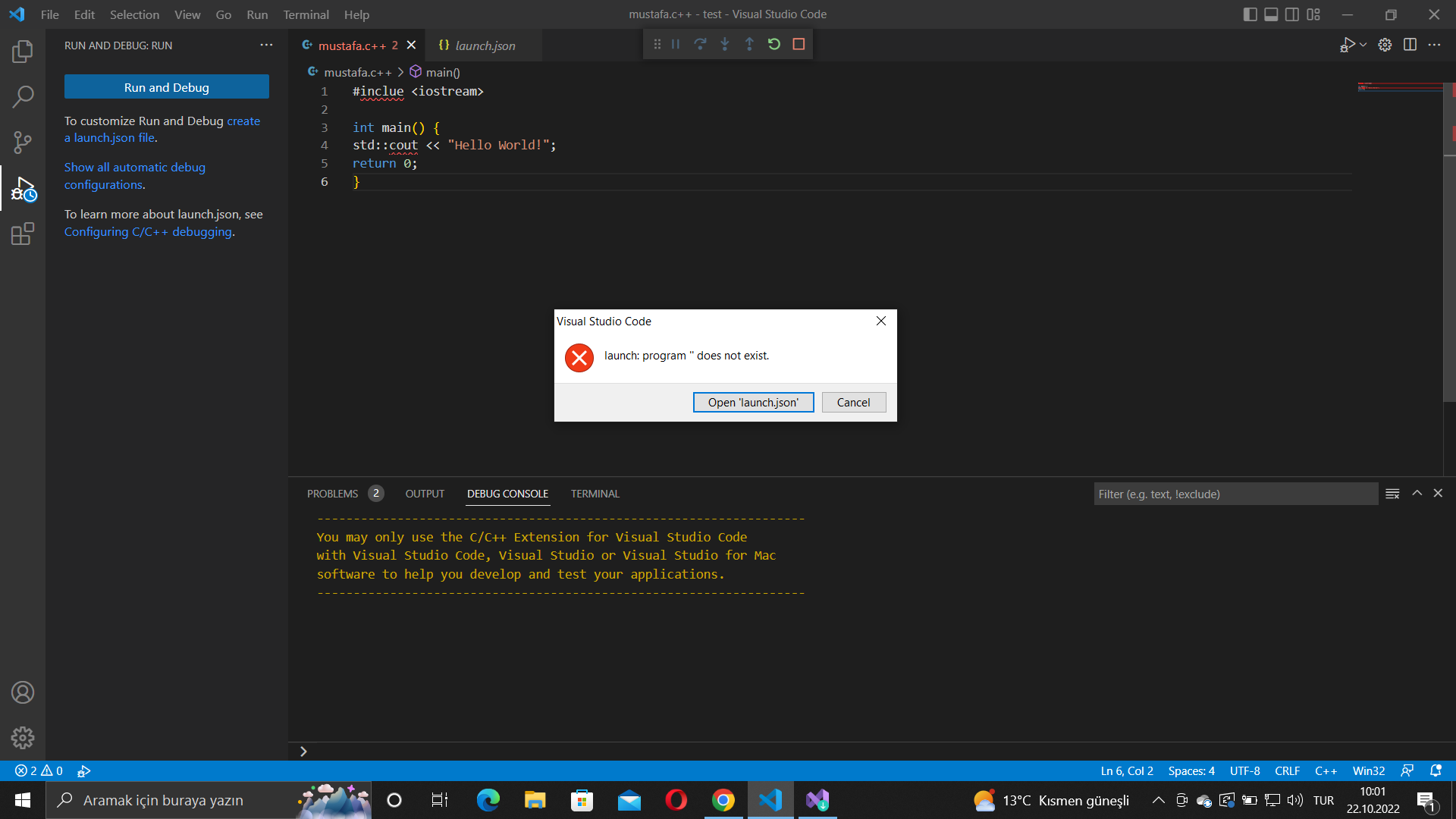1456x819 pixels.
Task: Pause the debug session
Action: (x=675, y=44)
